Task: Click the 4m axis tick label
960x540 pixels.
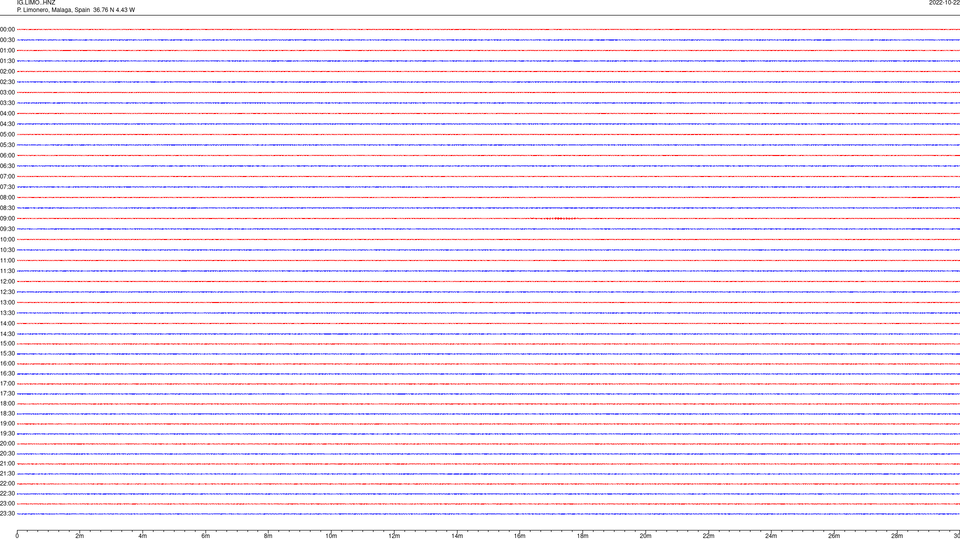Action: (143, 536)
